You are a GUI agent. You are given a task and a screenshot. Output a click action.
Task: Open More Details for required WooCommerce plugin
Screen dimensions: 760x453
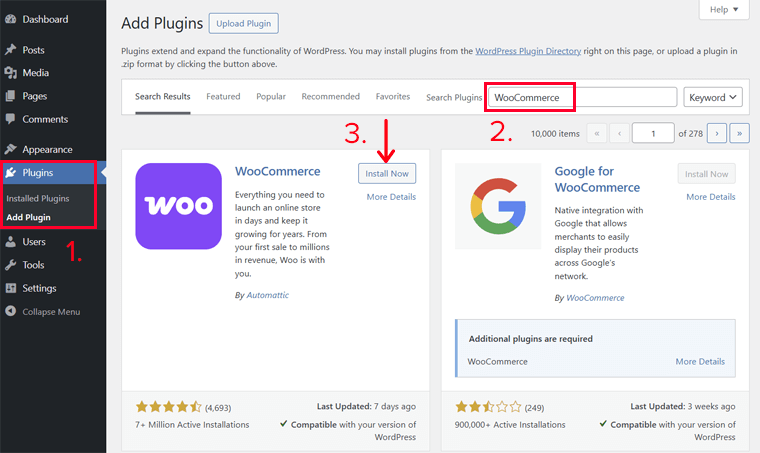(700, 361)
